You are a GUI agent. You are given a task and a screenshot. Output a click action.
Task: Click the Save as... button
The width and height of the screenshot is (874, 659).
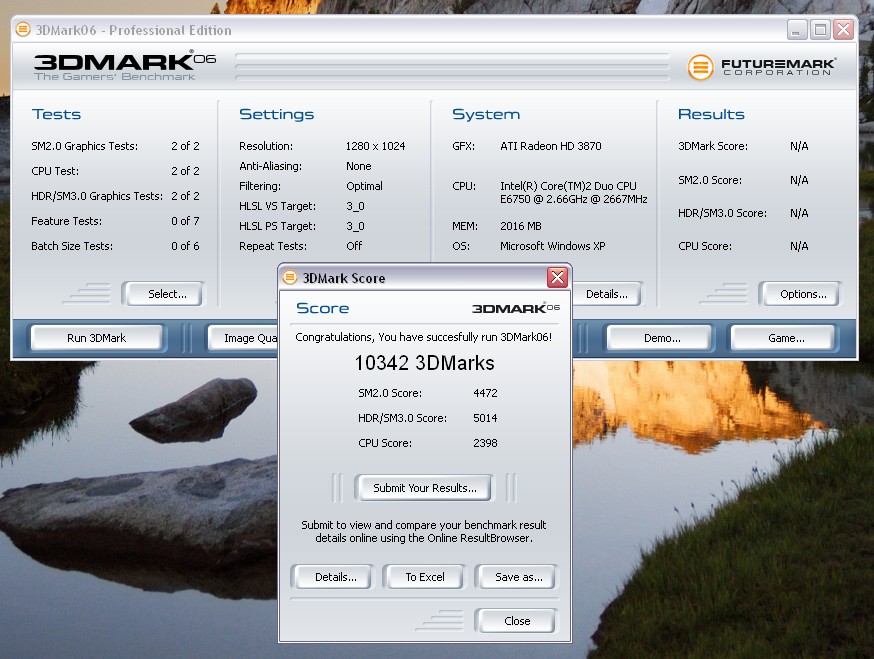pos(516,577)
